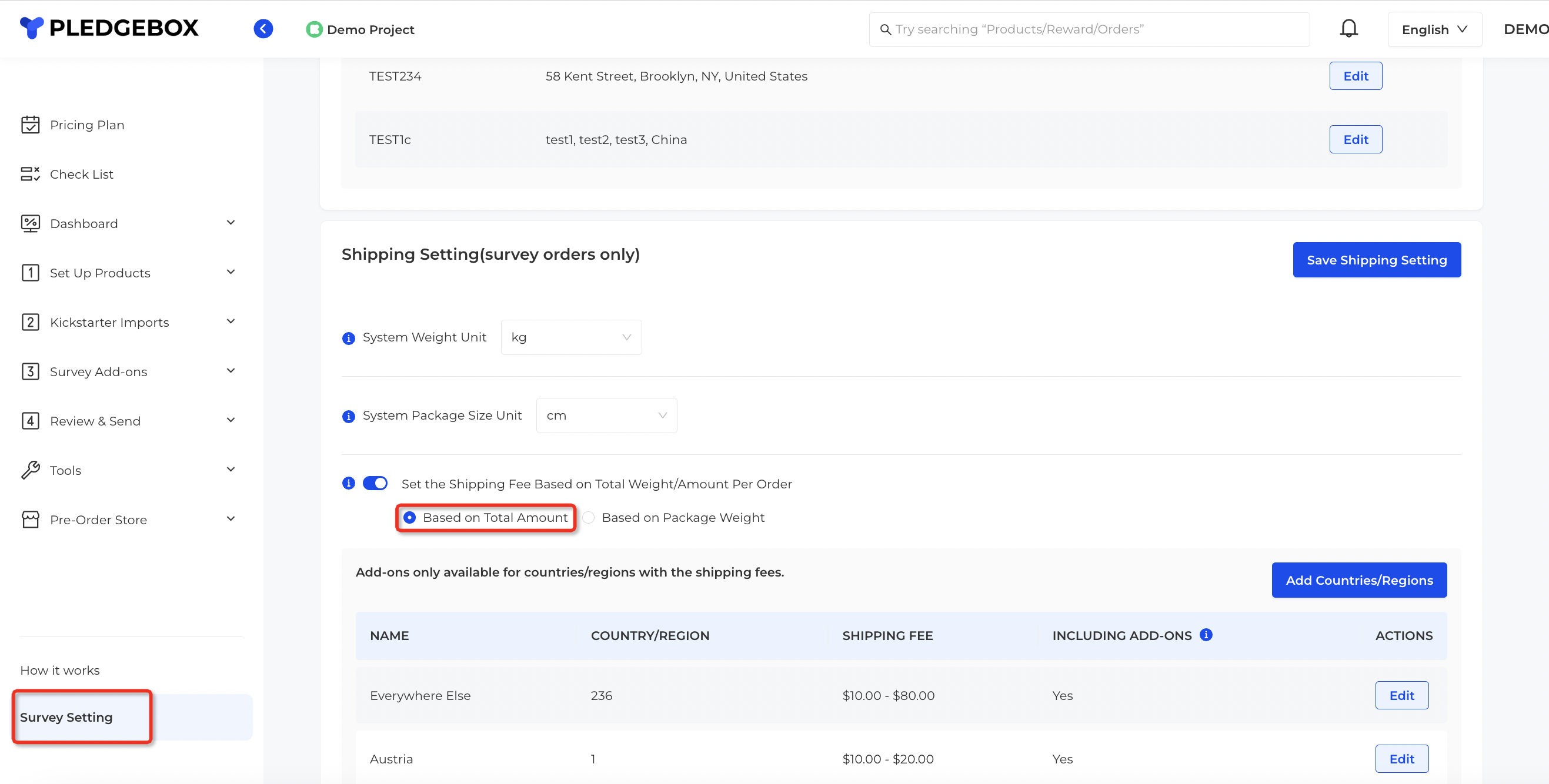Click the COUNTRY/REGION column header

pyautogui.click(x=650, y=636)
